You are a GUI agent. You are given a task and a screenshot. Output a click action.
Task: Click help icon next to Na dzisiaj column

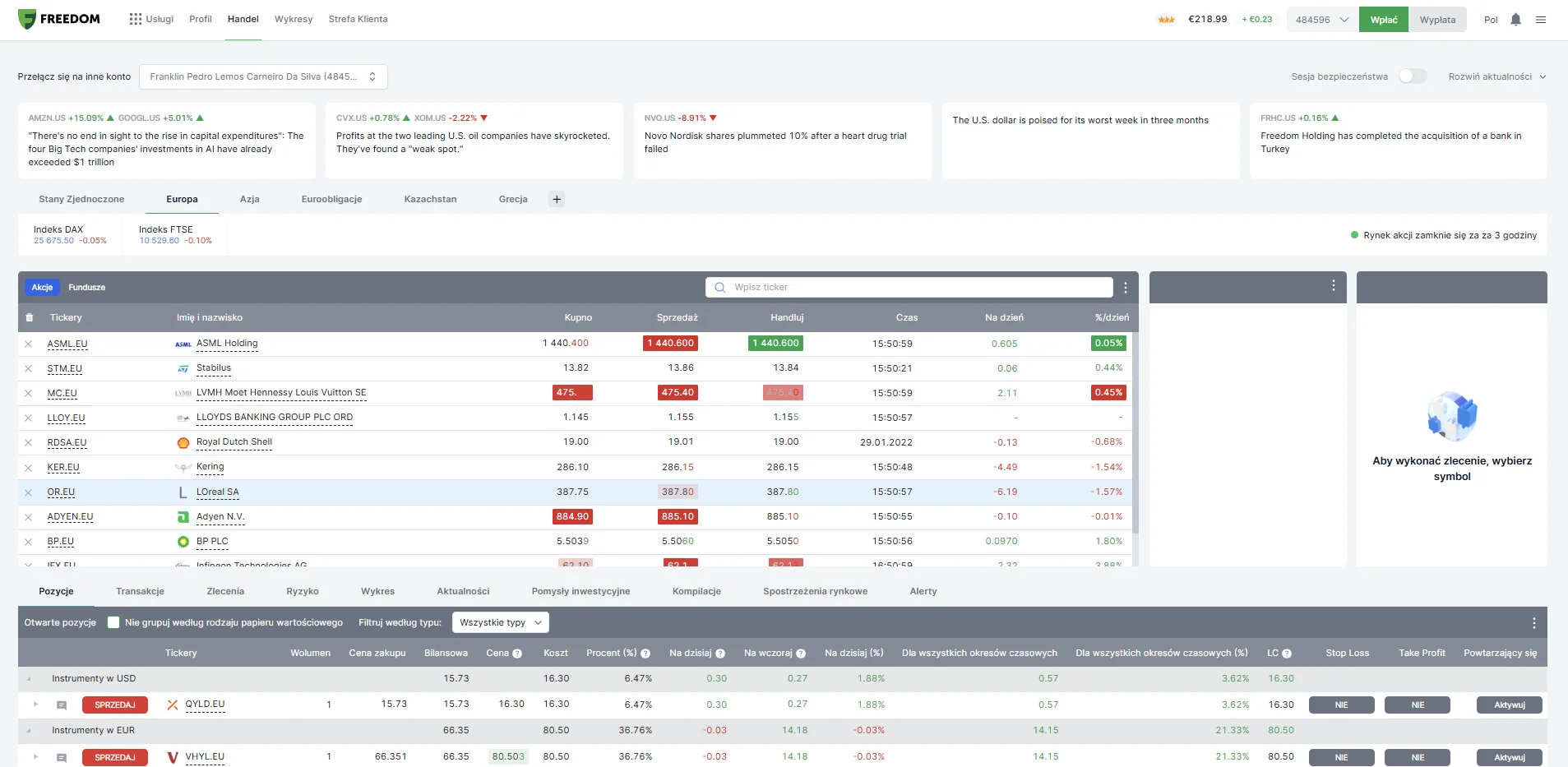[x=720, y=654]
